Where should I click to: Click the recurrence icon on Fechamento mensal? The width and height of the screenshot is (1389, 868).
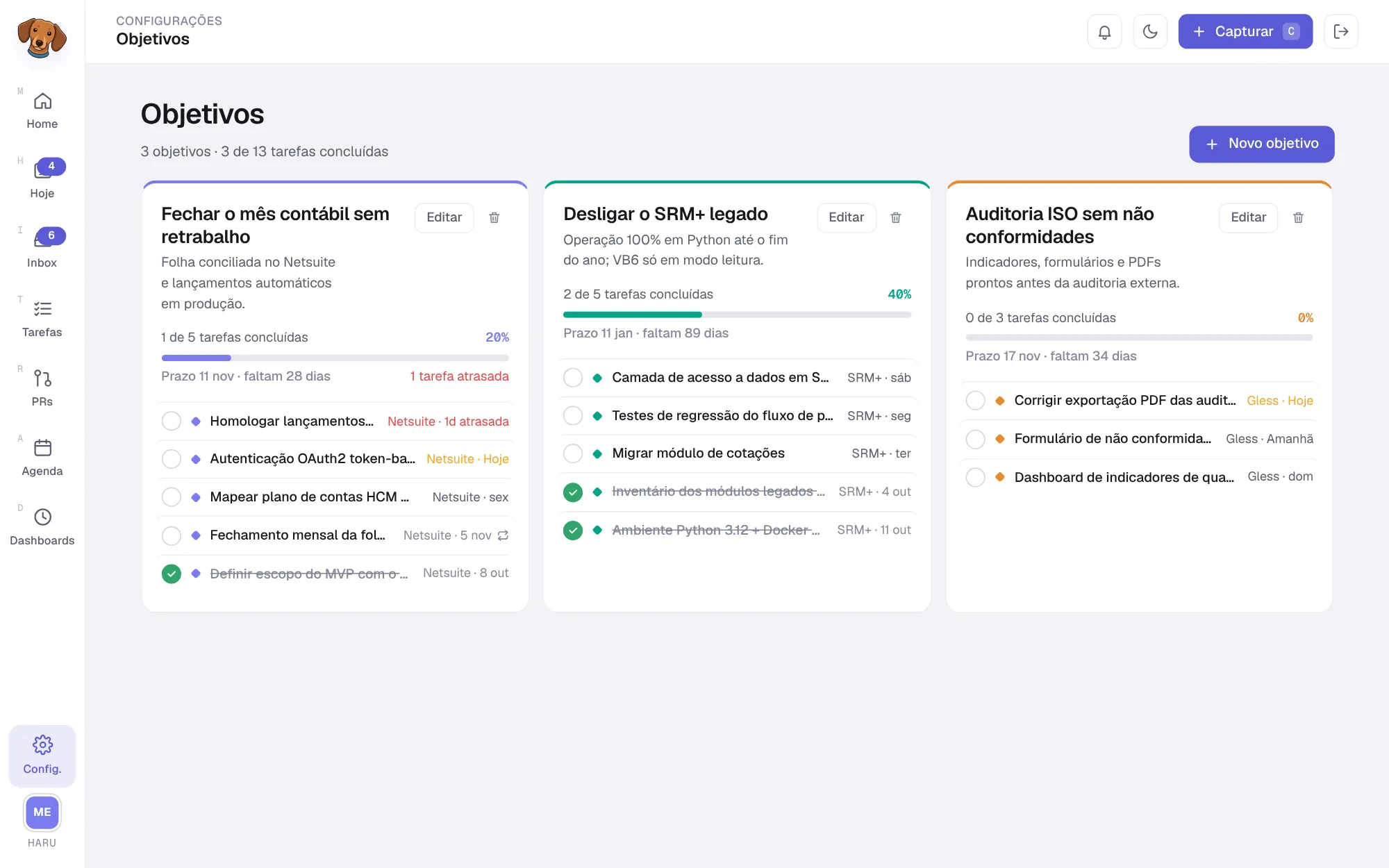(x=504, y=535)
